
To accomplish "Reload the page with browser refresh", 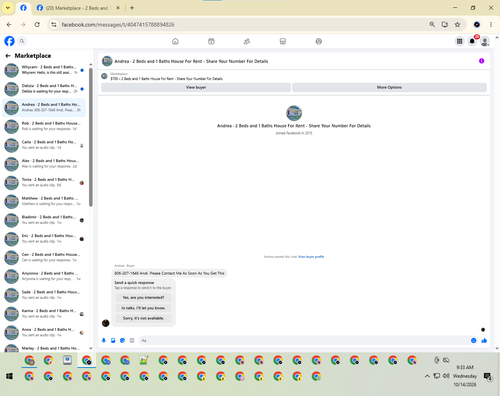I will click(37, 25).
